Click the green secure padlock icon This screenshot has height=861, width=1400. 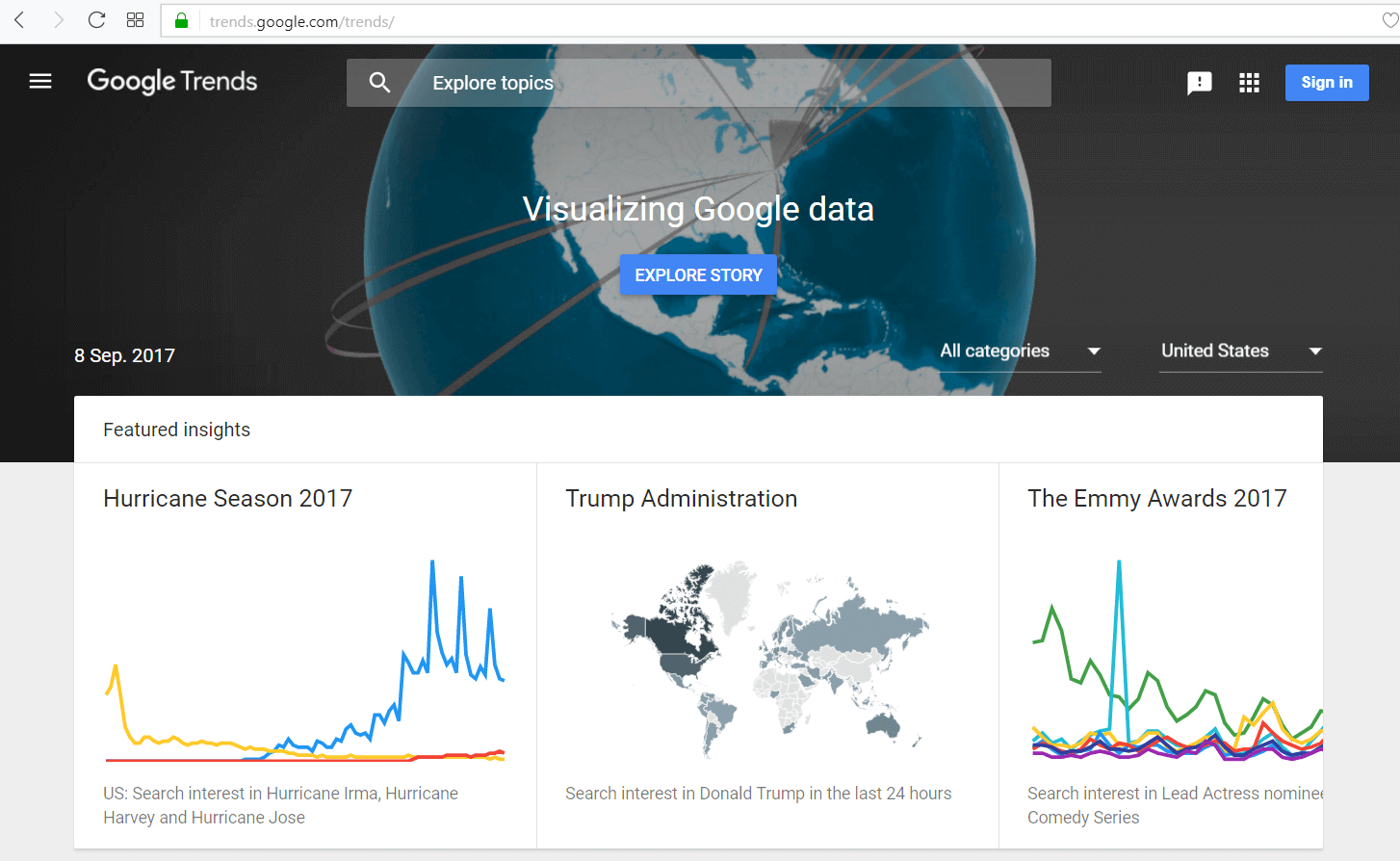[181, 20]
